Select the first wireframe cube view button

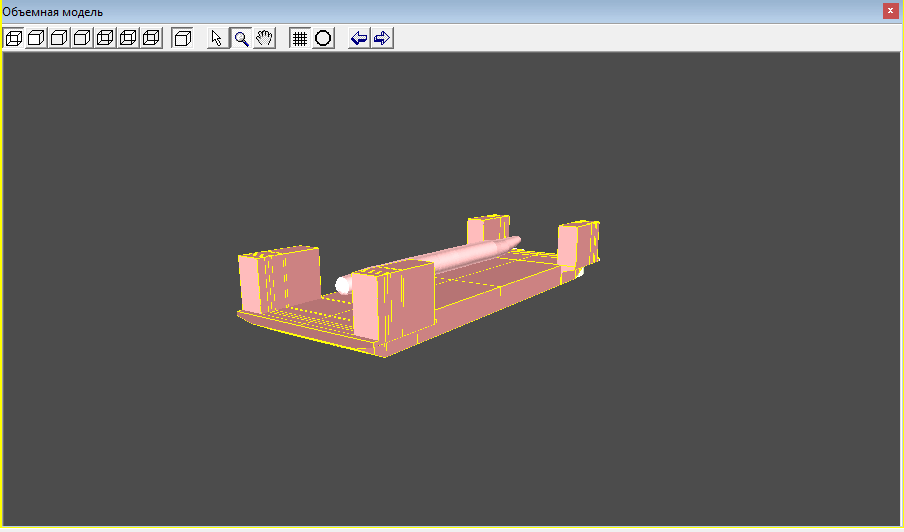(x=13, y=38)
